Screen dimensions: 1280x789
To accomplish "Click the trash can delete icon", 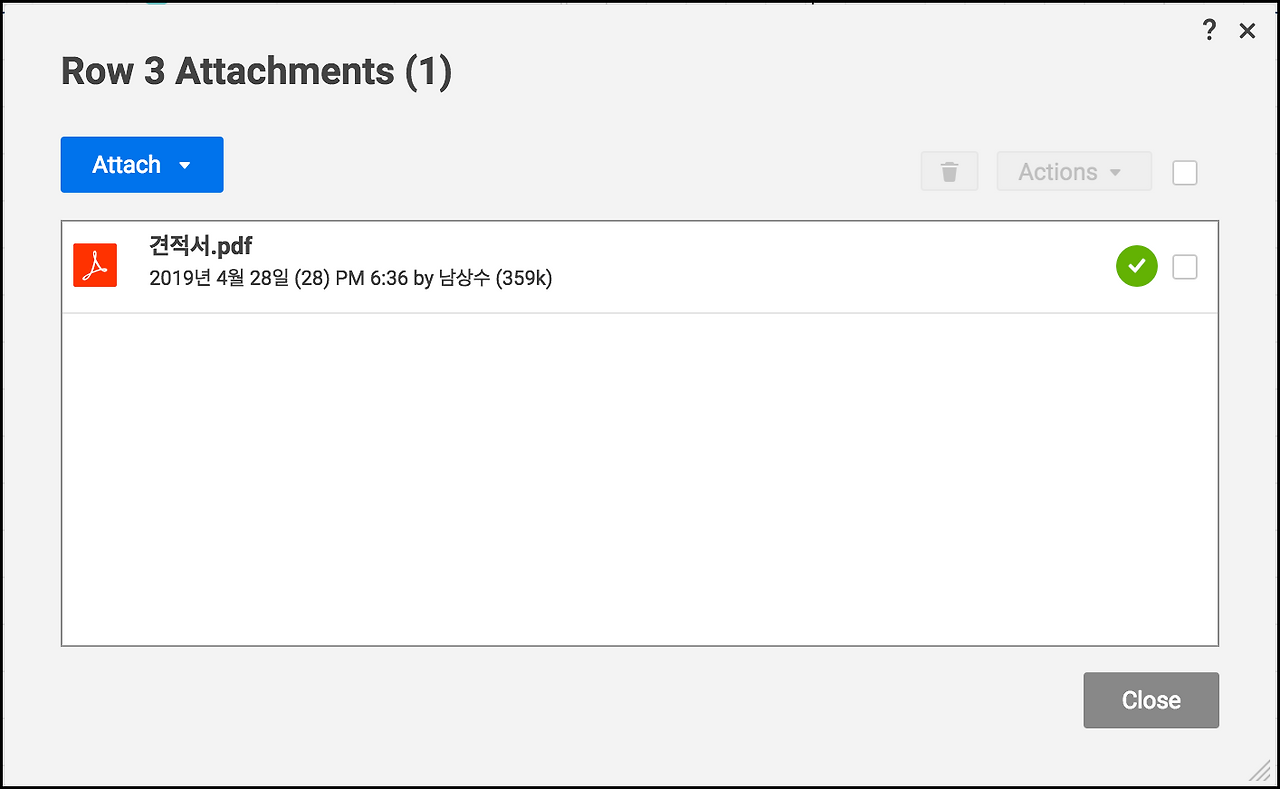I will [x=949, y=172].
